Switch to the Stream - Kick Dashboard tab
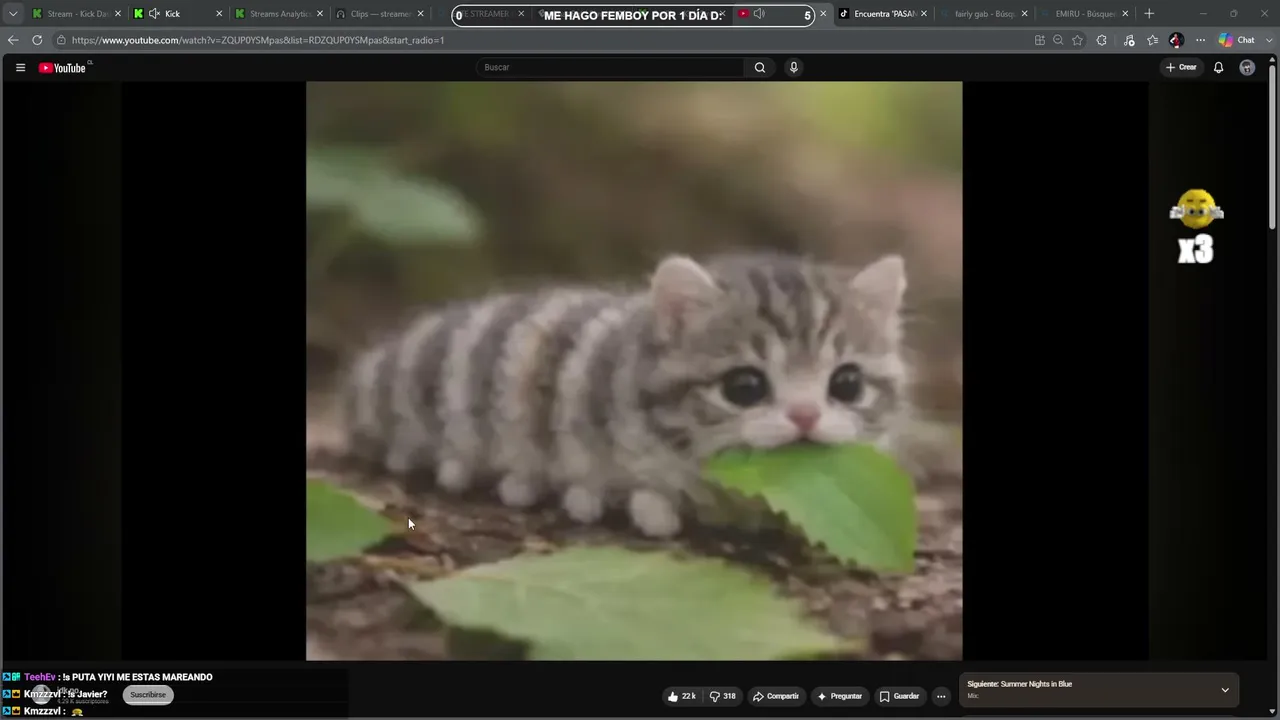Viewport: 1280px width, 720px height. coord(76,14)
